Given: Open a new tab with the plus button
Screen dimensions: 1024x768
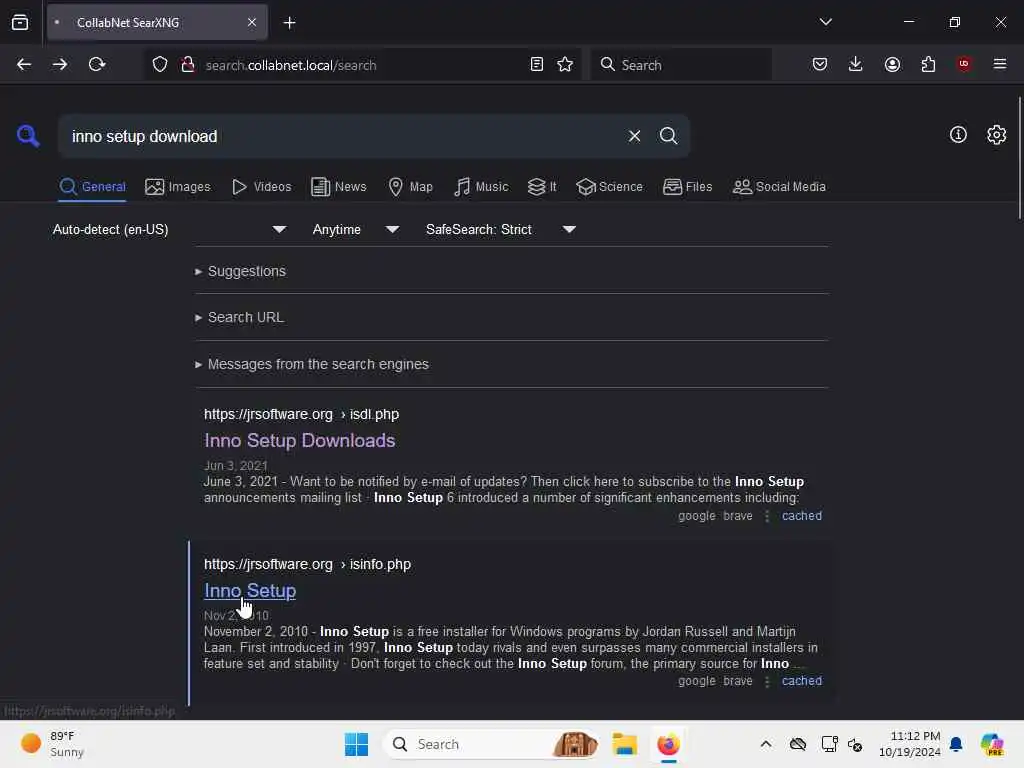Looking at the screenshot, I should 289,23.
